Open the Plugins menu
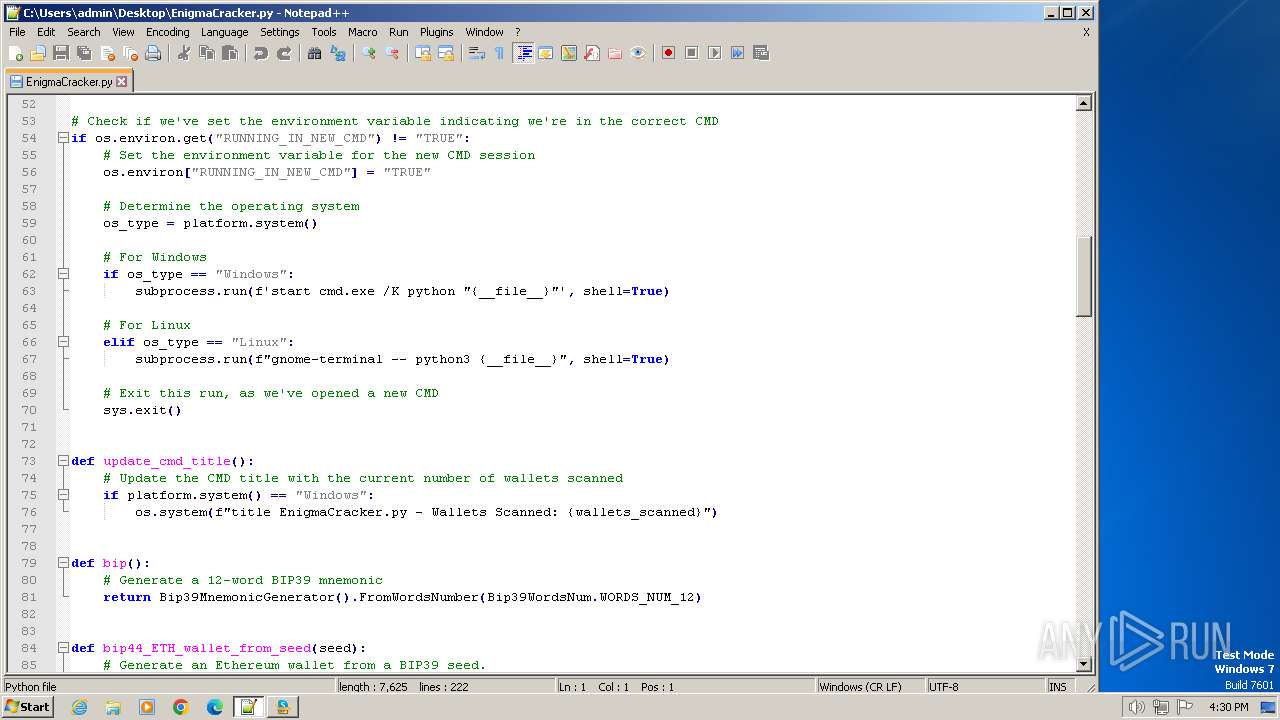 (436, 32)
